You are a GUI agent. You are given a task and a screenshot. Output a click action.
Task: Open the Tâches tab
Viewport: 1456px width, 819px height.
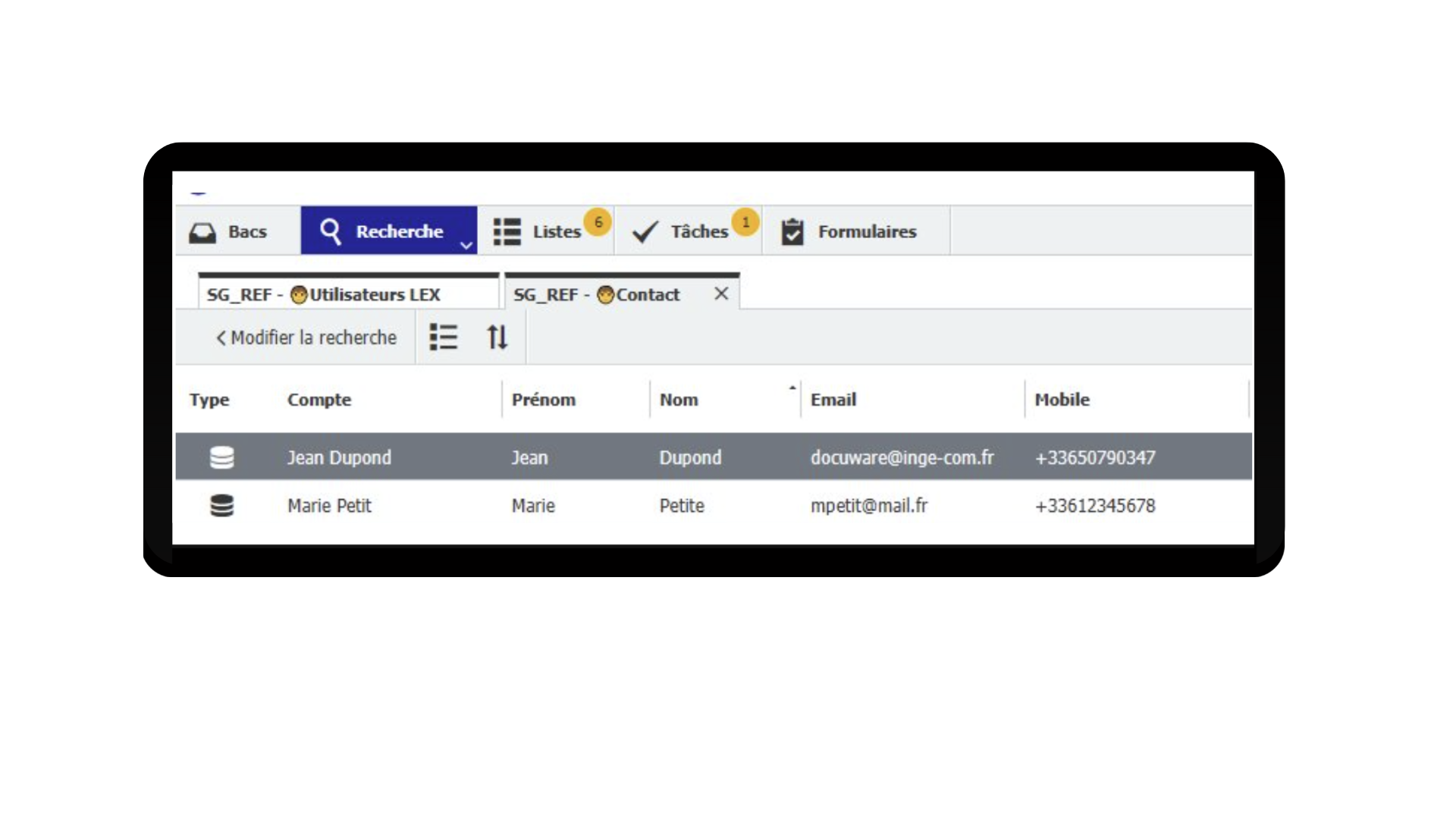[x=689, y=231]
